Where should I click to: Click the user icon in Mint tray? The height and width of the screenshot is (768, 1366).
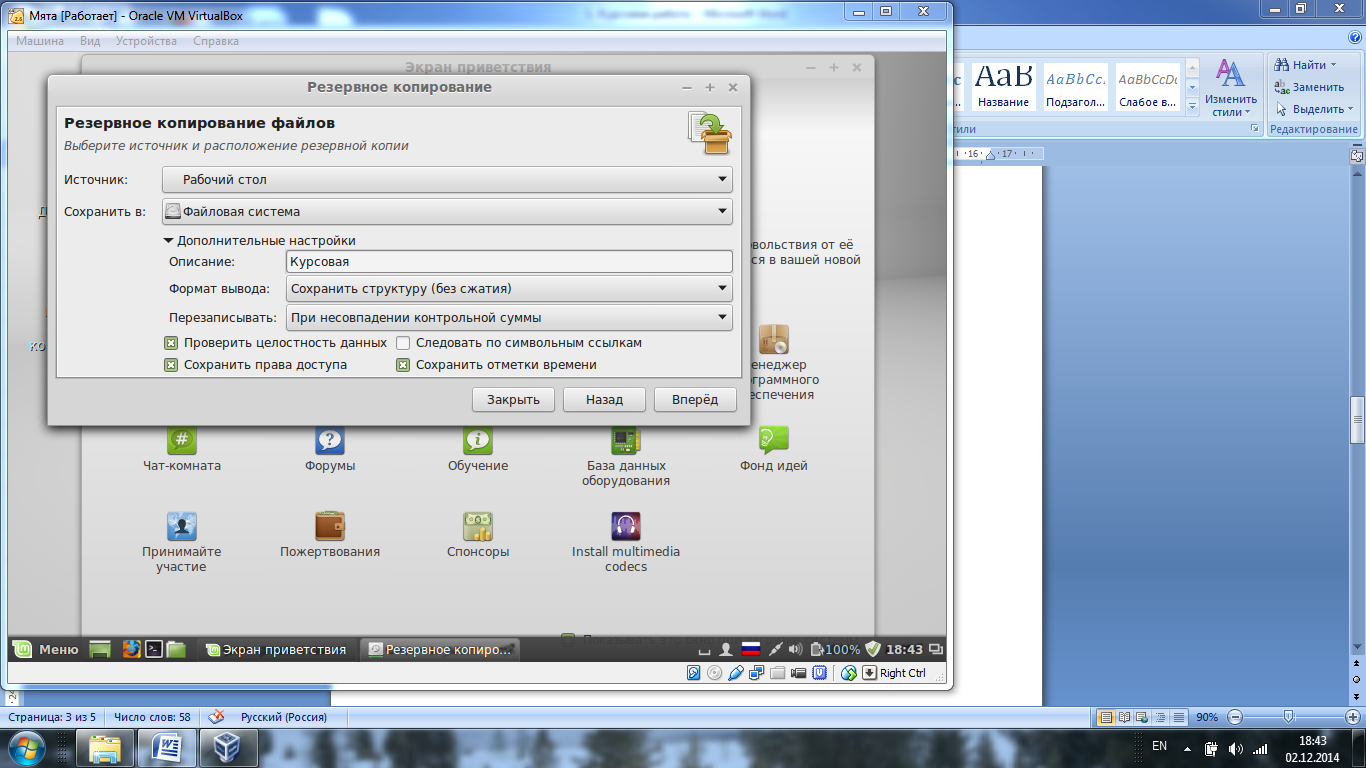point(727,649)
